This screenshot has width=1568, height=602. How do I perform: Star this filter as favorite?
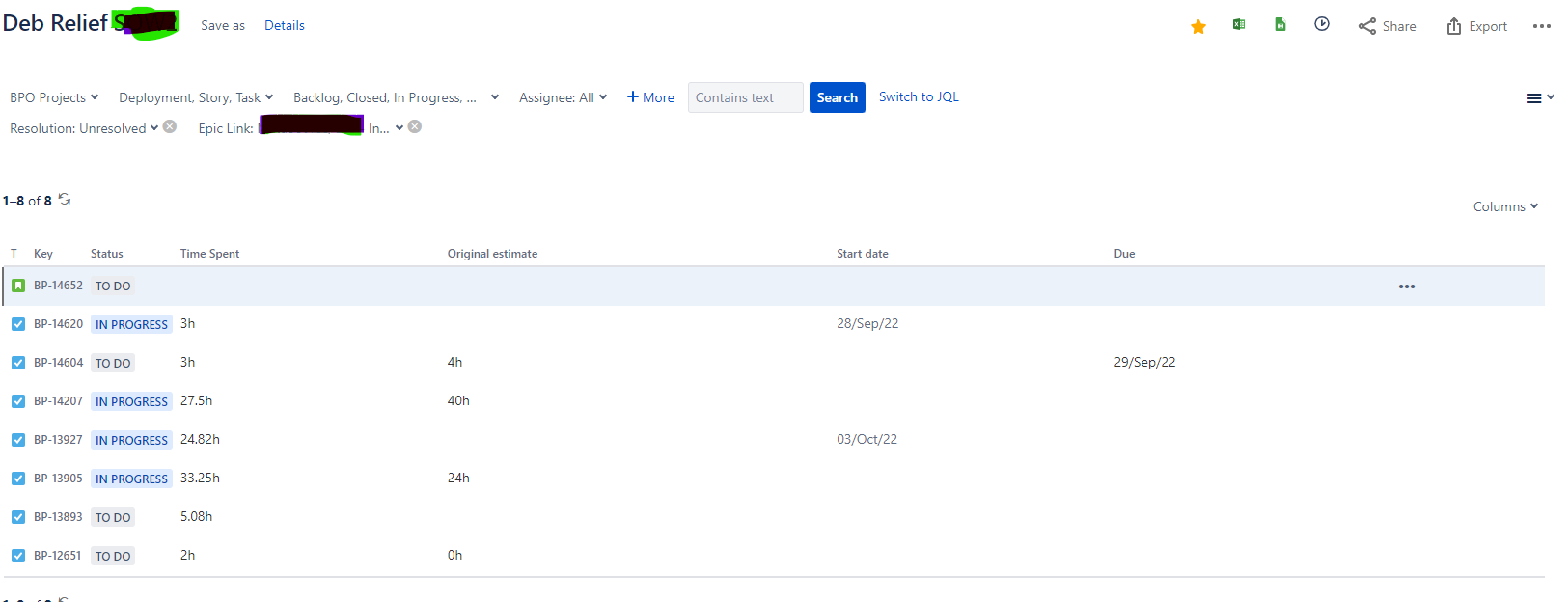tap(1198, 27)
